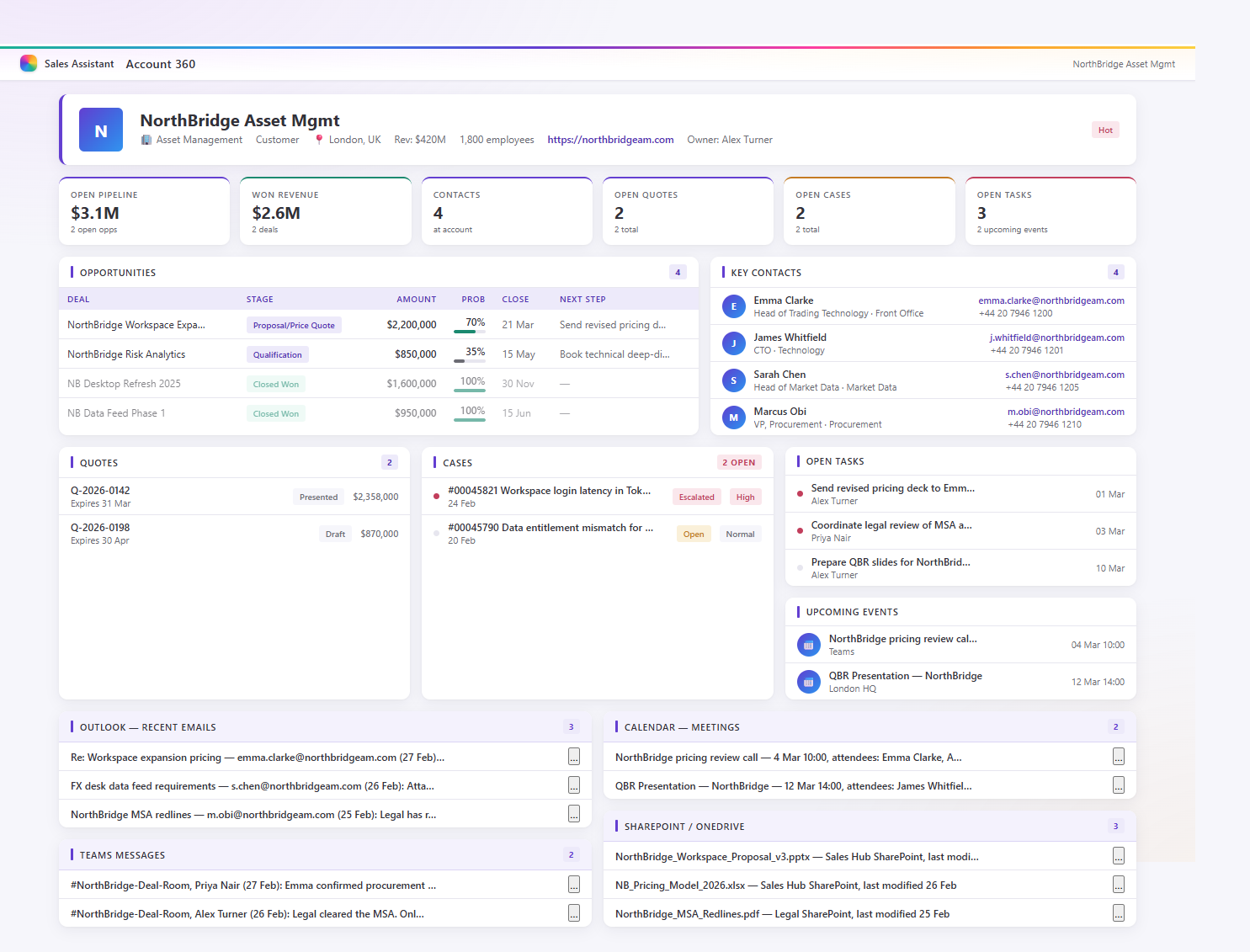Click the 100% probability bar for NB Desktop Refresh 2025
The width and height of the screenshot is (1250, 952).
click(470, 390)
